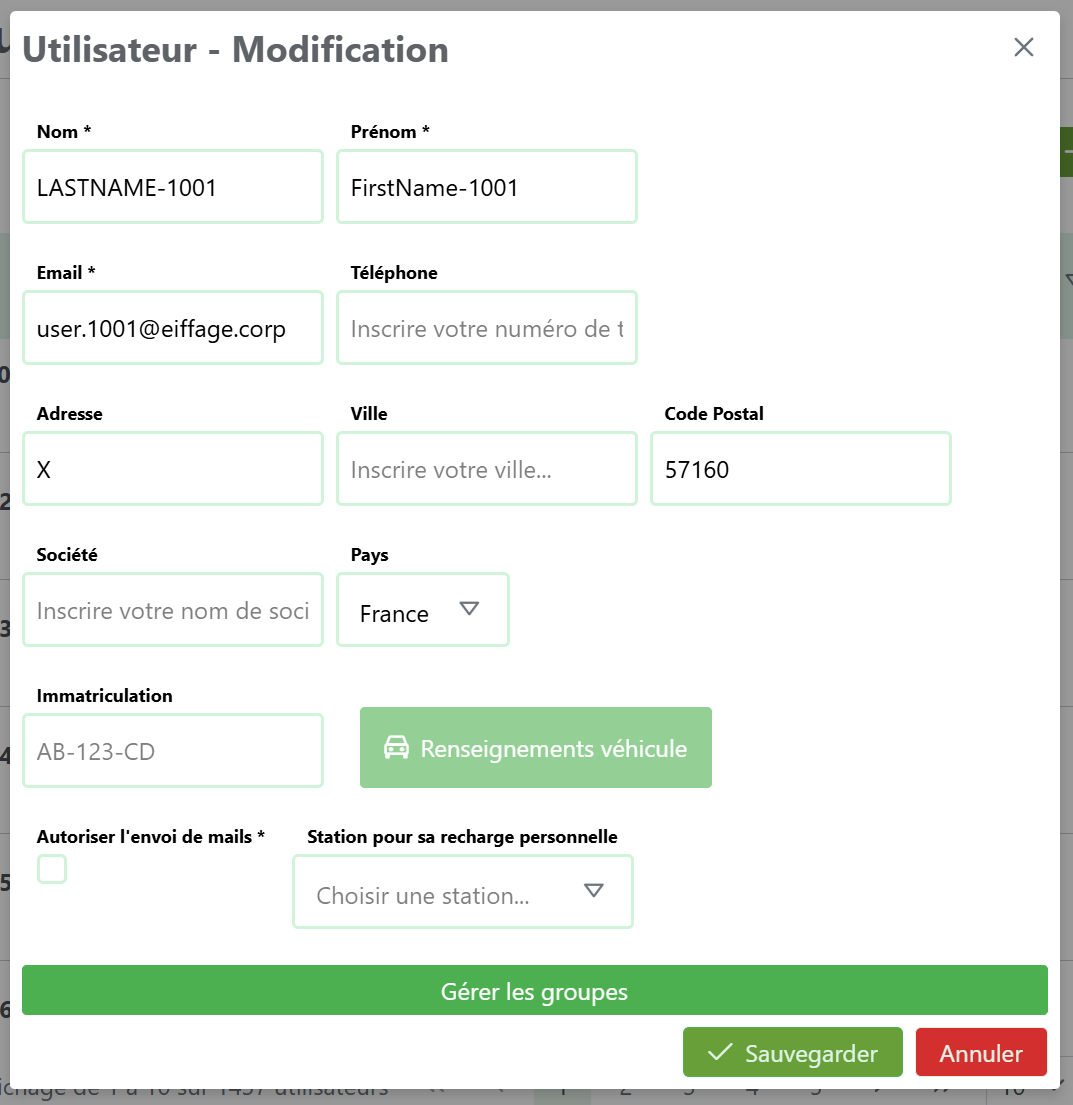Click the checkmark icon on Sauvegarder
Screen dimensions: 1073x1105
(x=719, y=1053)
